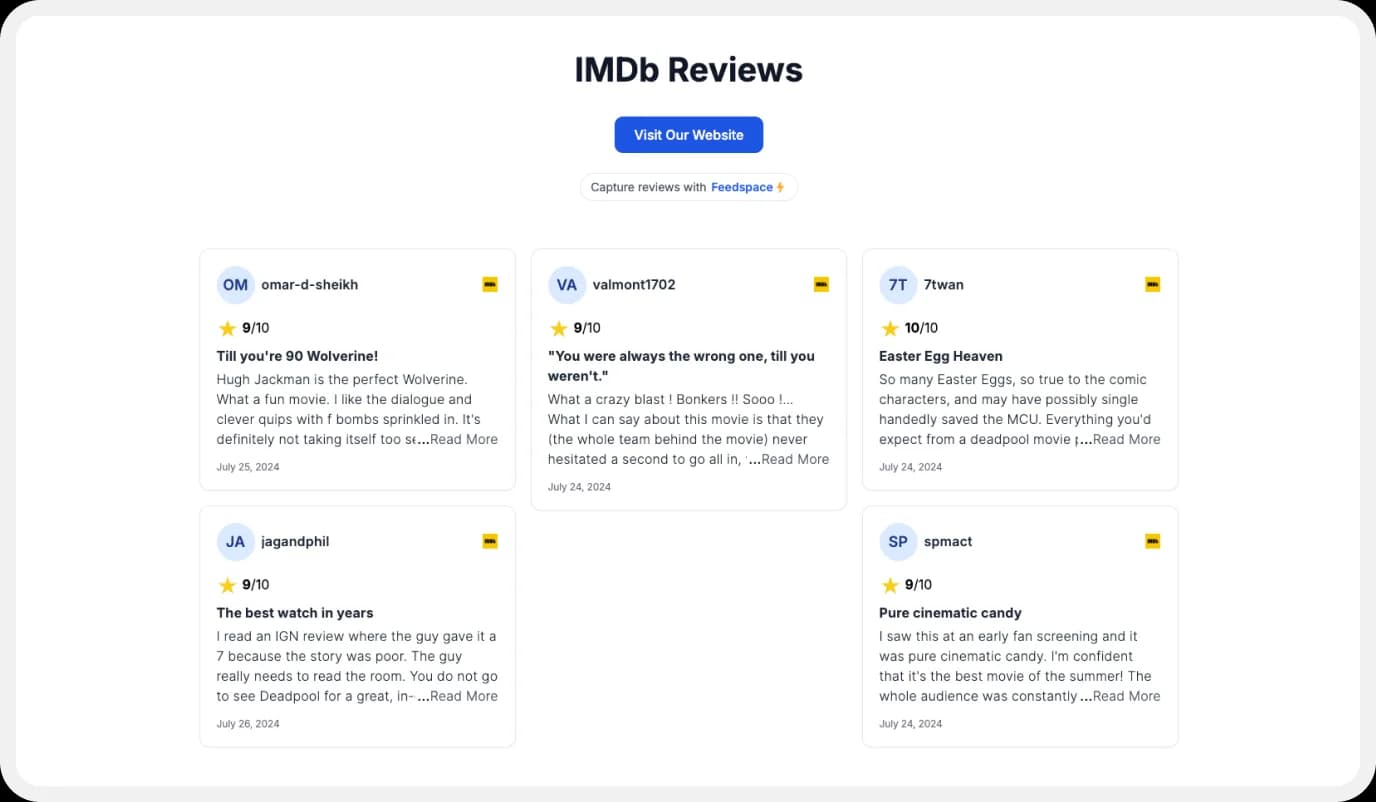Click the star icon on spmact's review
The width and height of the screenshot is (1376, 802).
(x=890, y=584)
